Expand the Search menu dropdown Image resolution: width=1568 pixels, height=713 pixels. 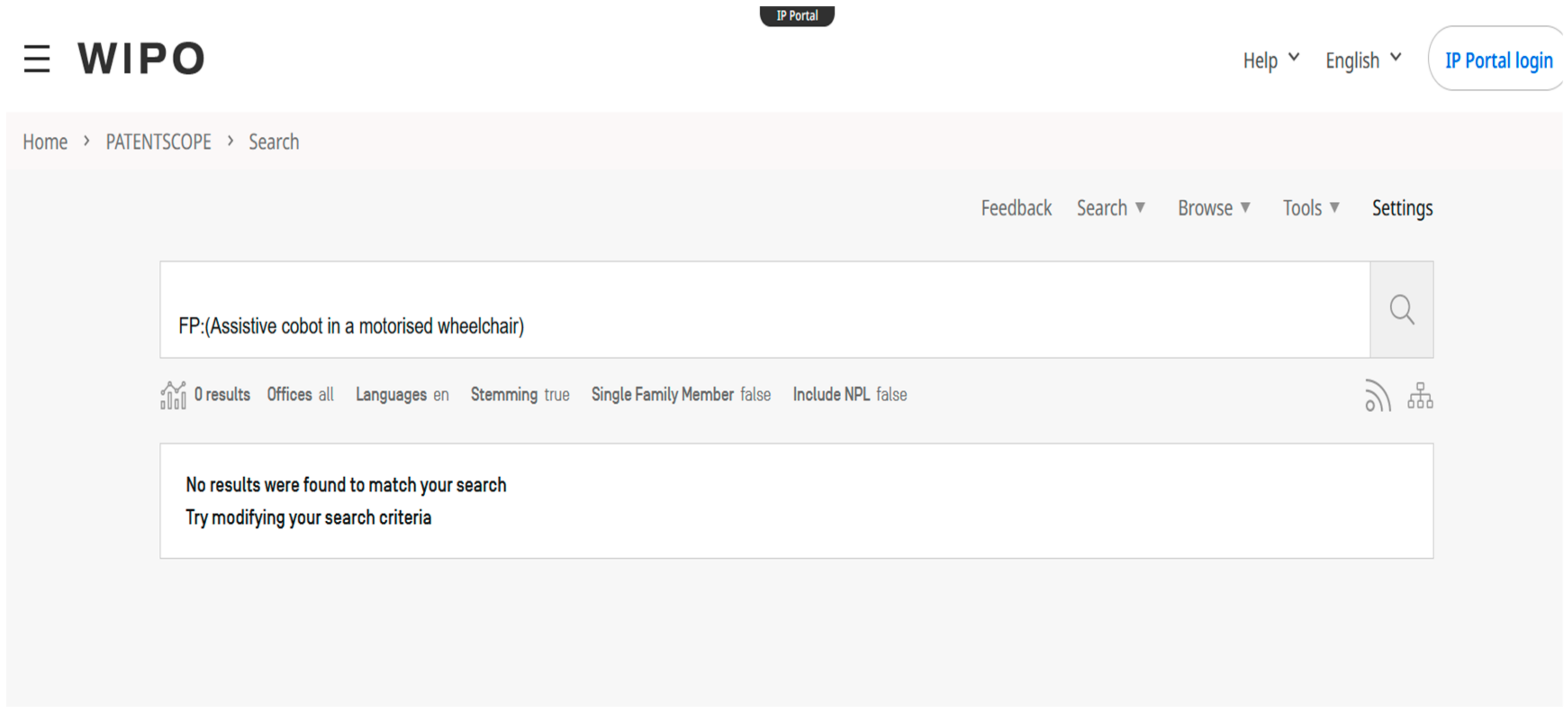tap(1110, 208)
